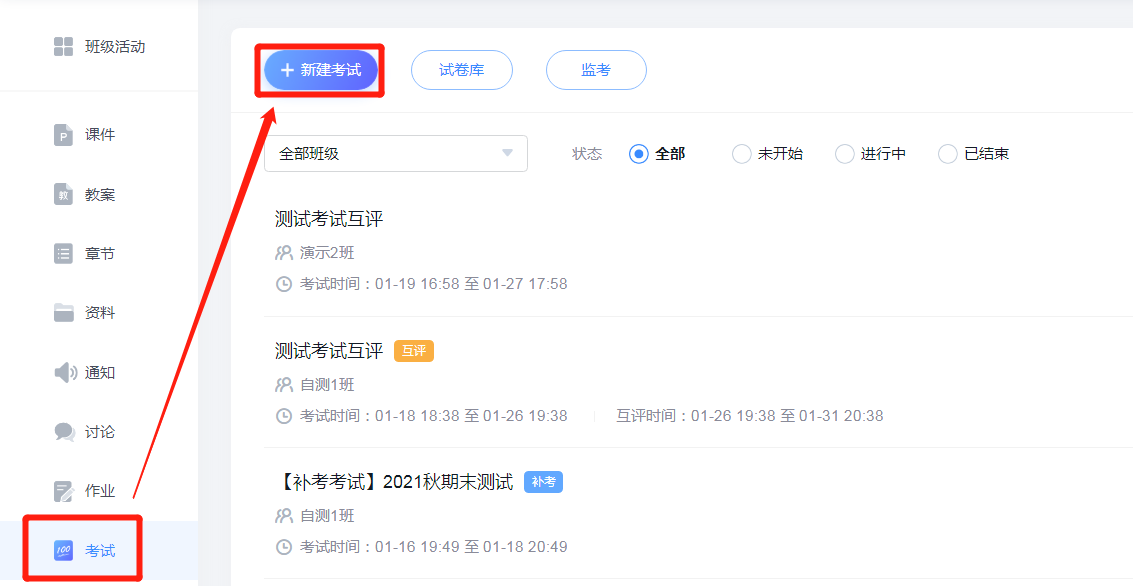This screenshot has width=1133, height=586.
Task: Click 自测1班 under the 互评 exam
Action: [327, 384]
